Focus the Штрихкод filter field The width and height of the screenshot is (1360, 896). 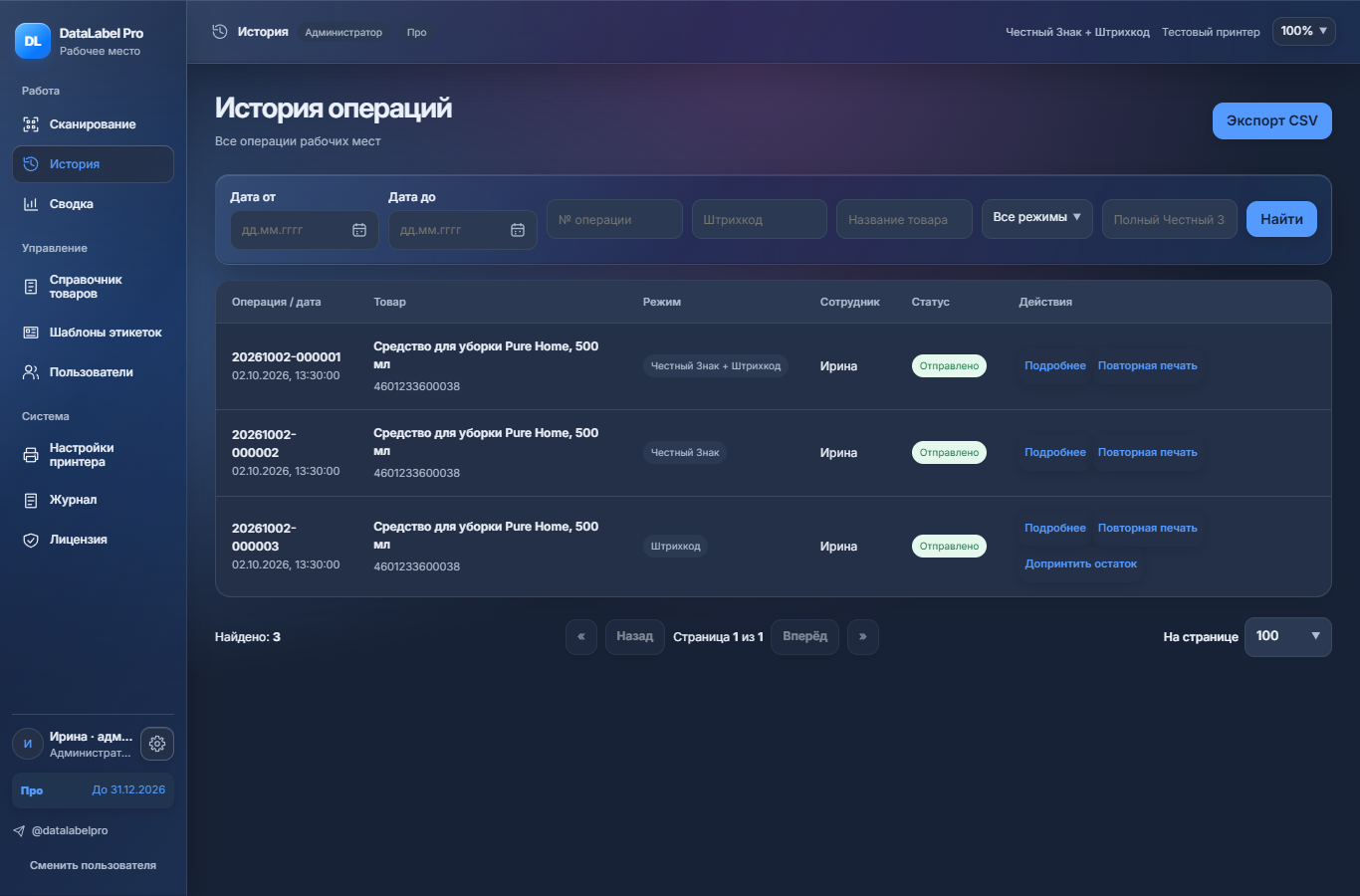760,219
